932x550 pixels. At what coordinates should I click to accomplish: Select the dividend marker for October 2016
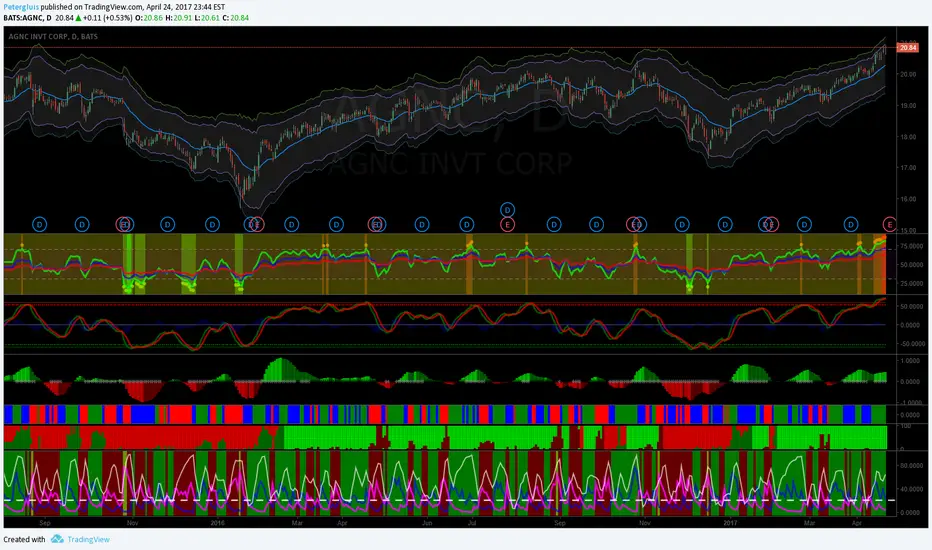[596, 225]
